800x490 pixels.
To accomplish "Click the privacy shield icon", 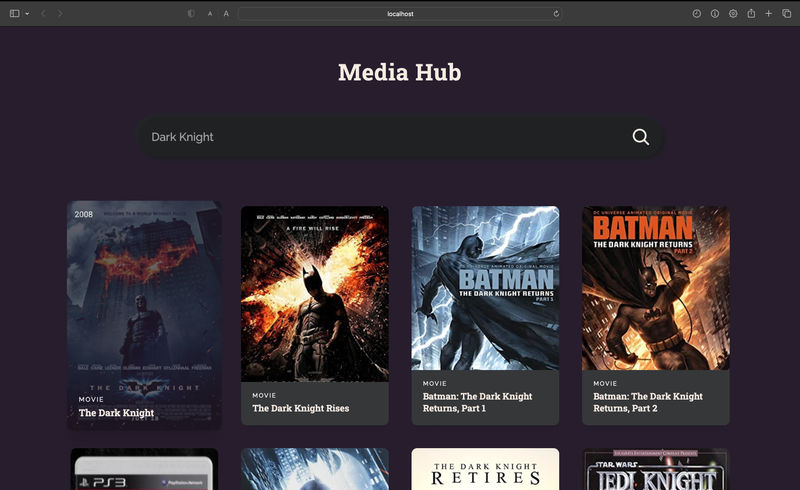I will (191, 13).
